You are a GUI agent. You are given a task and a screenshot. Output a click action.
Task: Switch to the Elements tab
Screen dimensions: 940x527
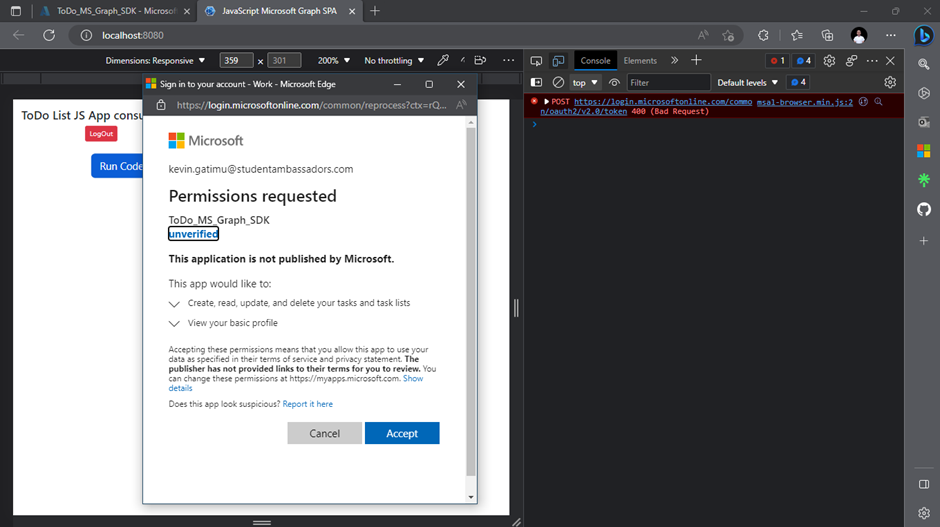coord(640,61)
